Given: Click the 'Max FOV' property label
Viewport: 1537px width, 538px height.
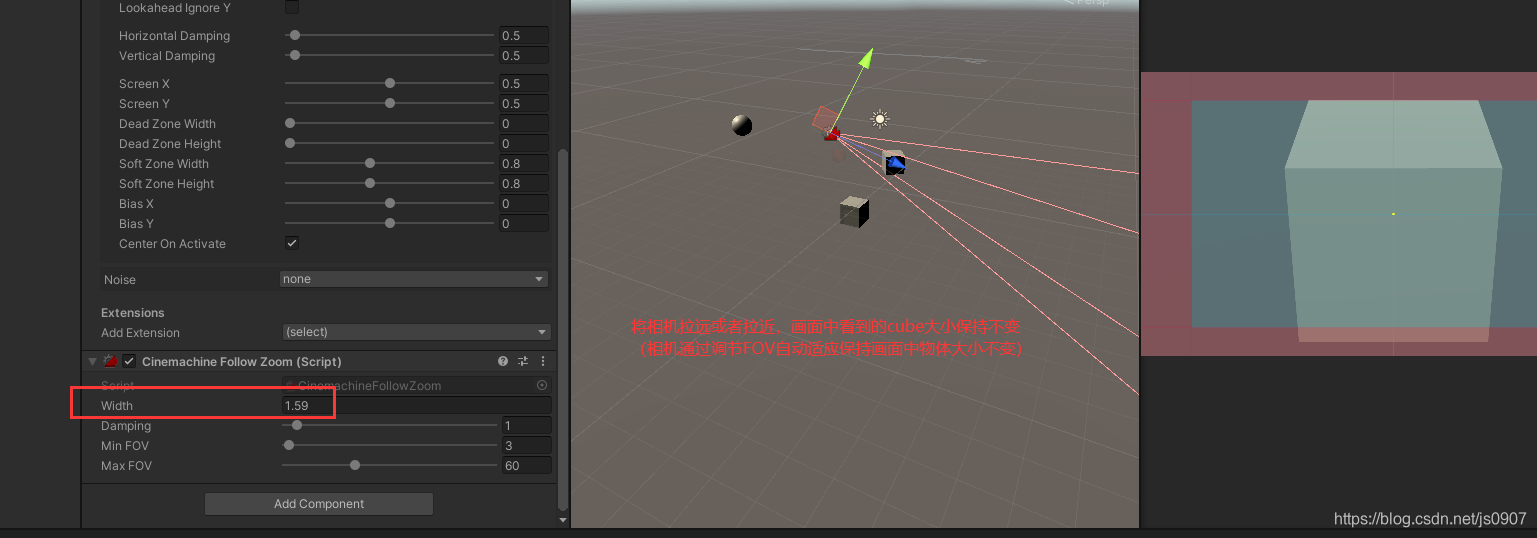Looking at the screenshot, I should coord(126,466).
